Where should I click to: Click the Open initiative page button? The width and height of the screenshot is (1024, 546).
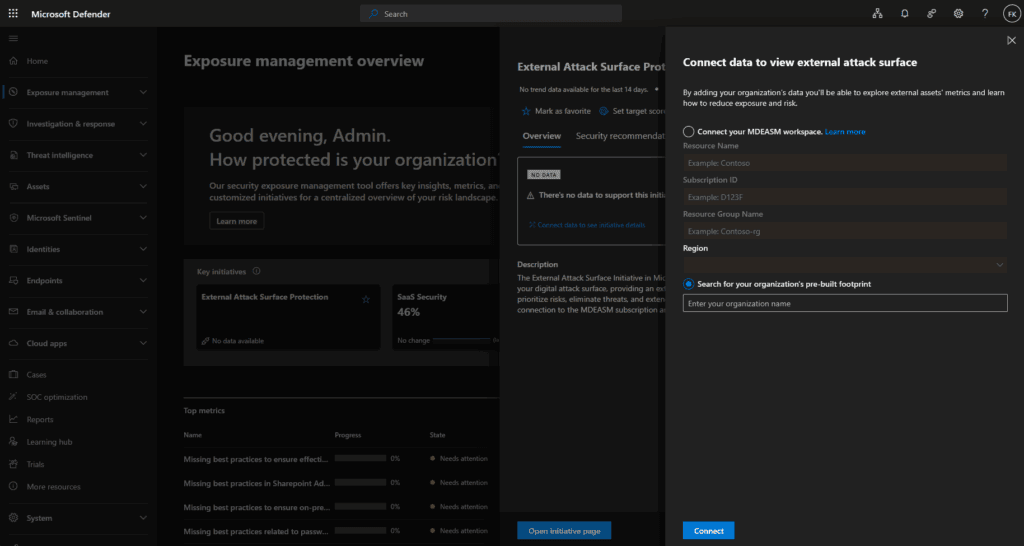(x=564, y=530)
